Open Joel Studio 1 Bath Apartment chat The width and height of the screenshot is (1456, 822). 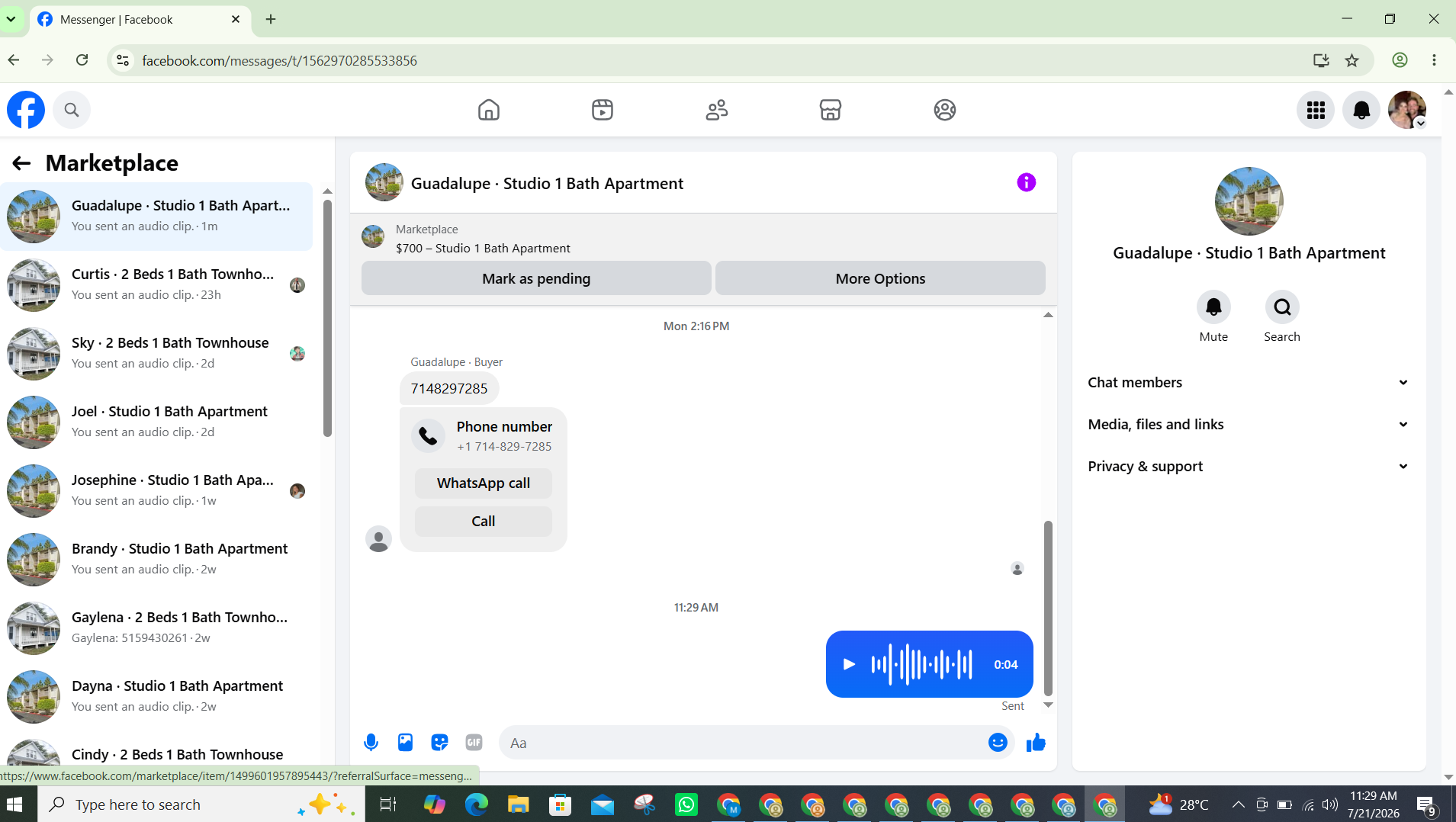[x=156, y=422]
